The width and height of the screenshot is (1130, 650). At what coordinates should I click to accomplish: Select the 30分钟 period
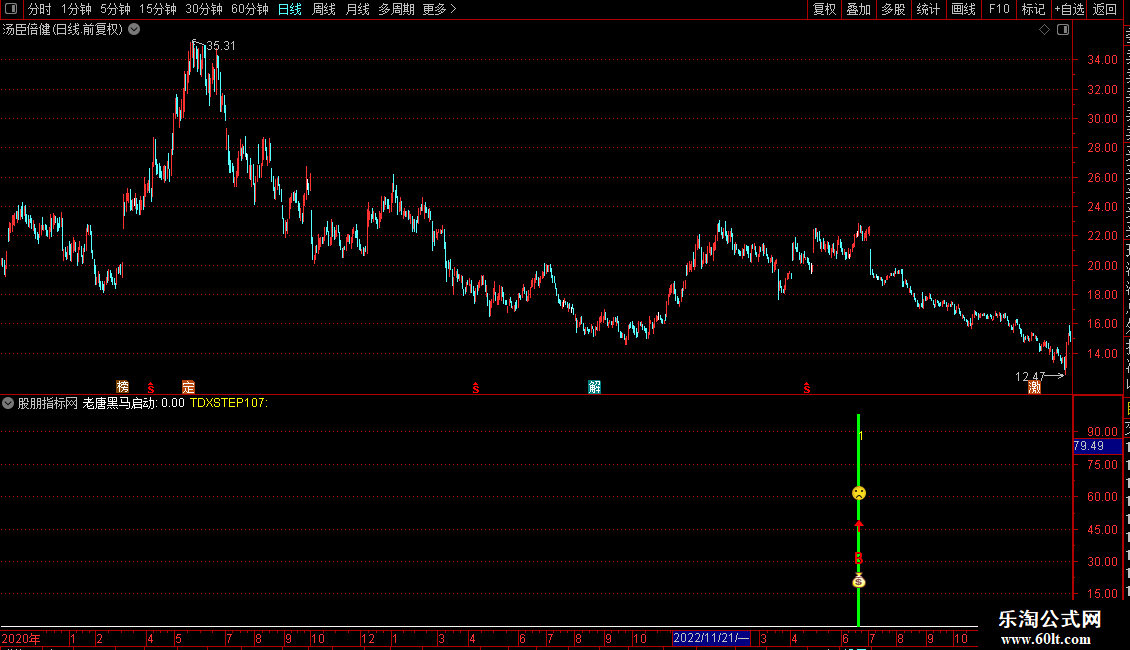(x=203, y=9)
